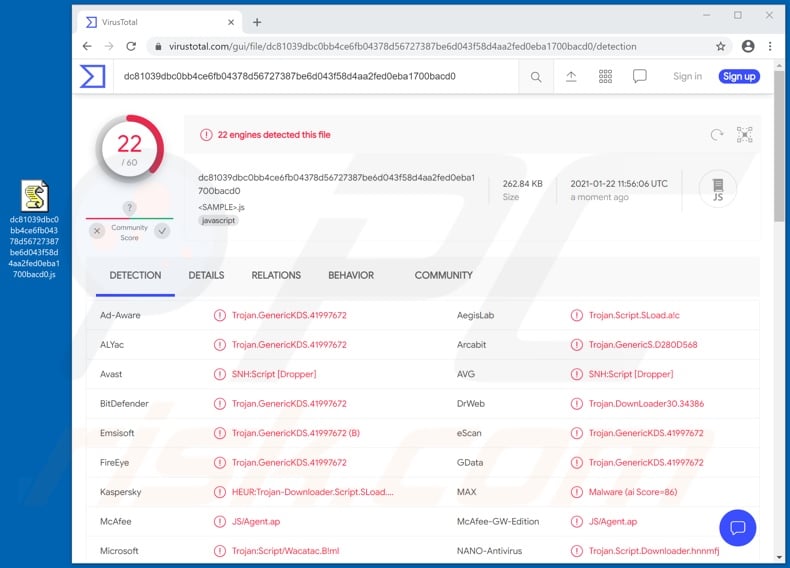This screenshot has height=568, width=790.
Task: Open the blue chat bubble button
Action: click(738, 528)
